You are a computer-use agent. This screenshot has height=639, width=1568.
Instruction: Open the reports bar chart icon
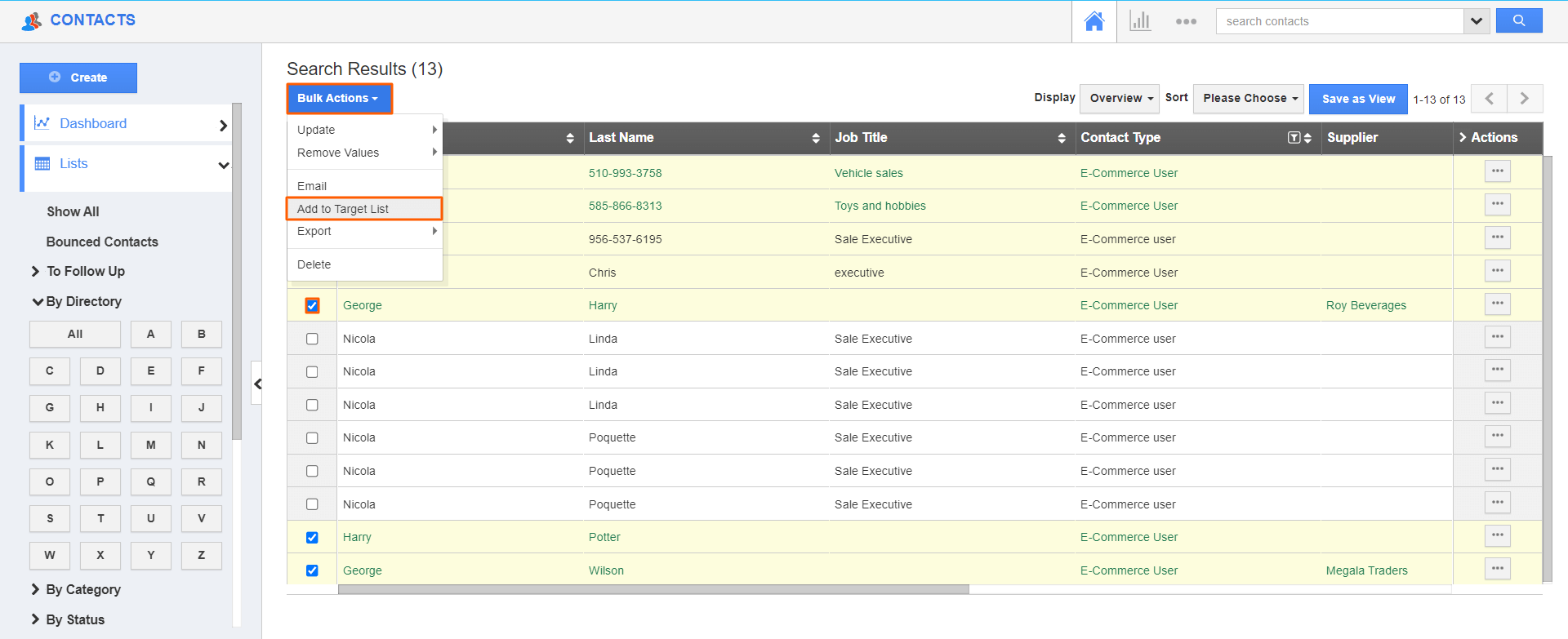tap(1139, 21)
